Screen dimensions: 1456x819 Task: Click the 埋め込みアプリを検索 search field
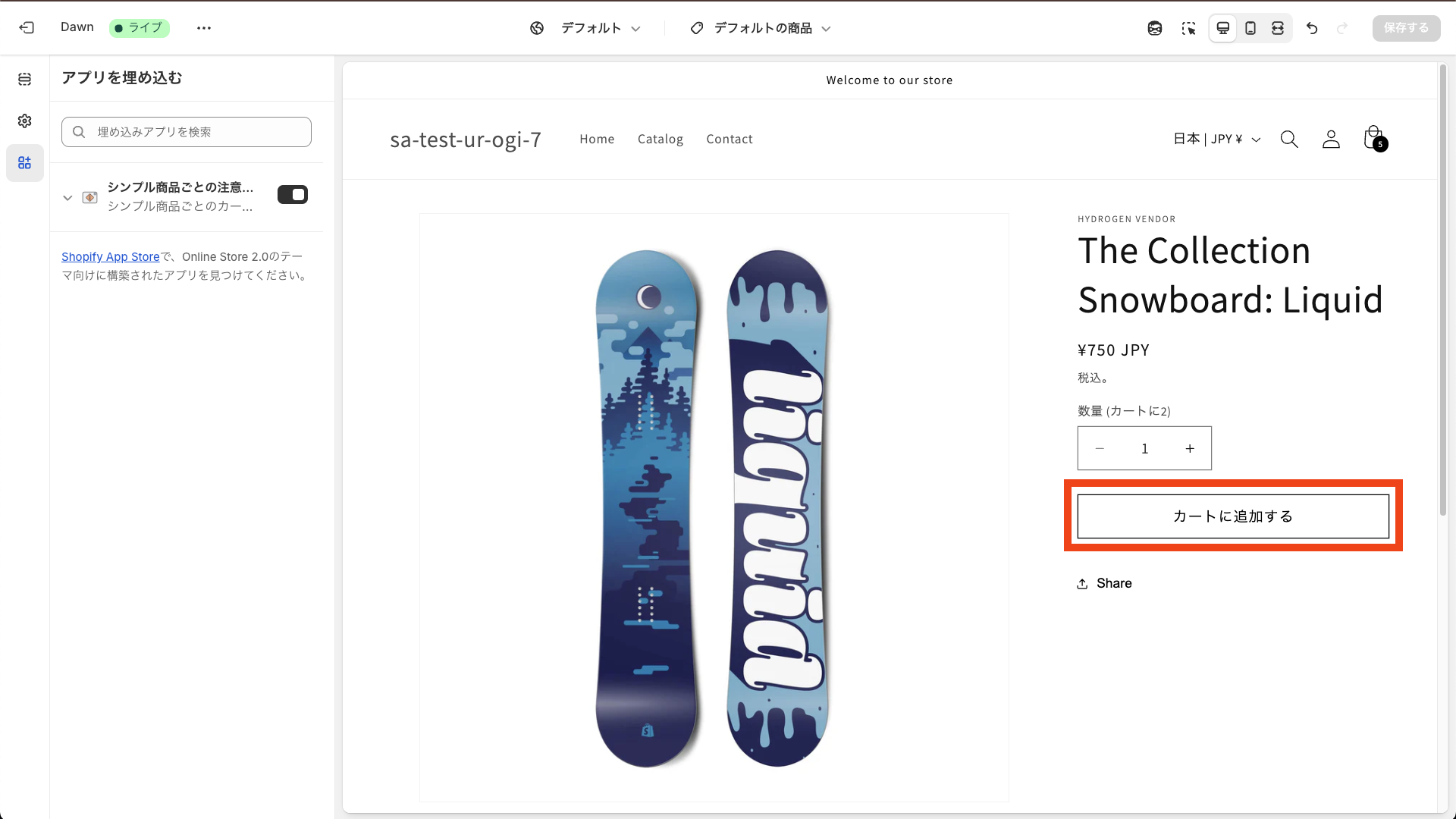[187, 132]
